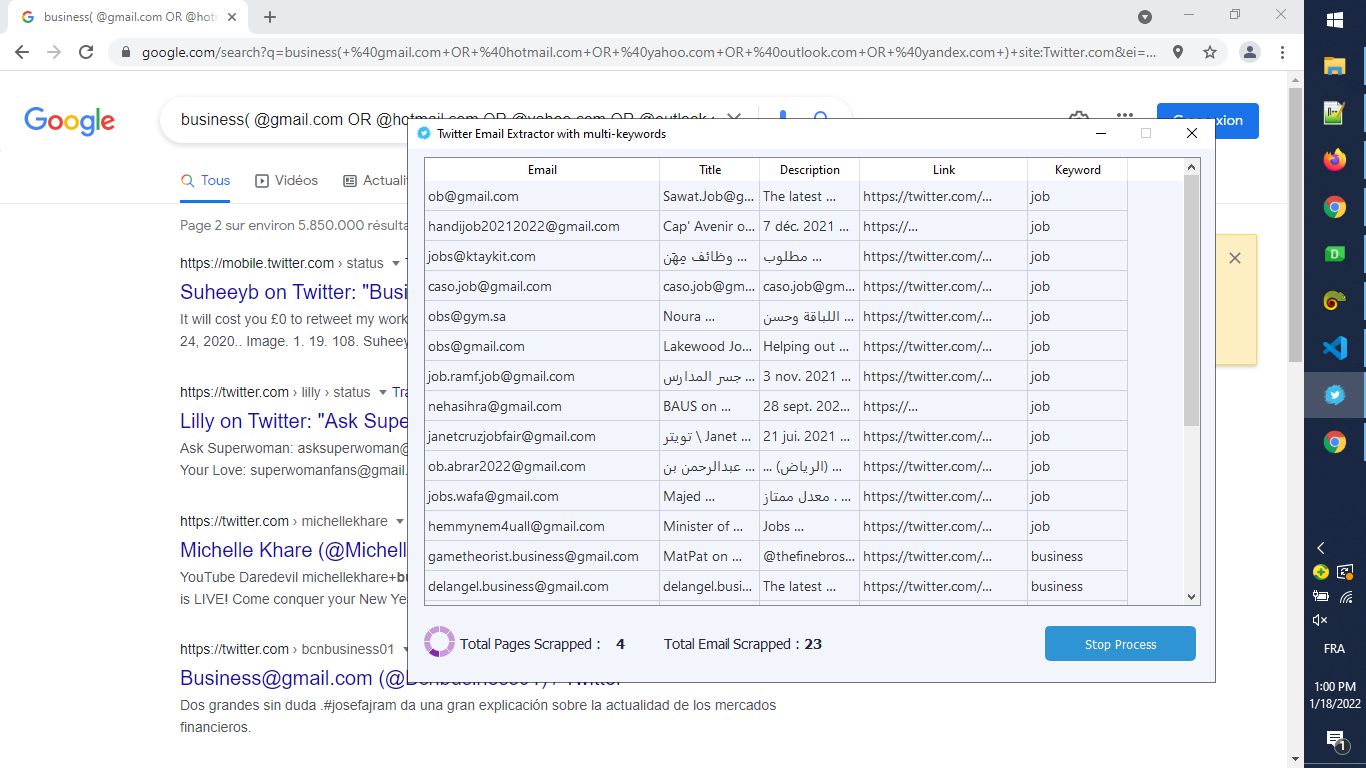Image resolution: width=1366 pixels, height=768 pixels.
Task: Reload the Google search page
Action: [x=86, y=52]
